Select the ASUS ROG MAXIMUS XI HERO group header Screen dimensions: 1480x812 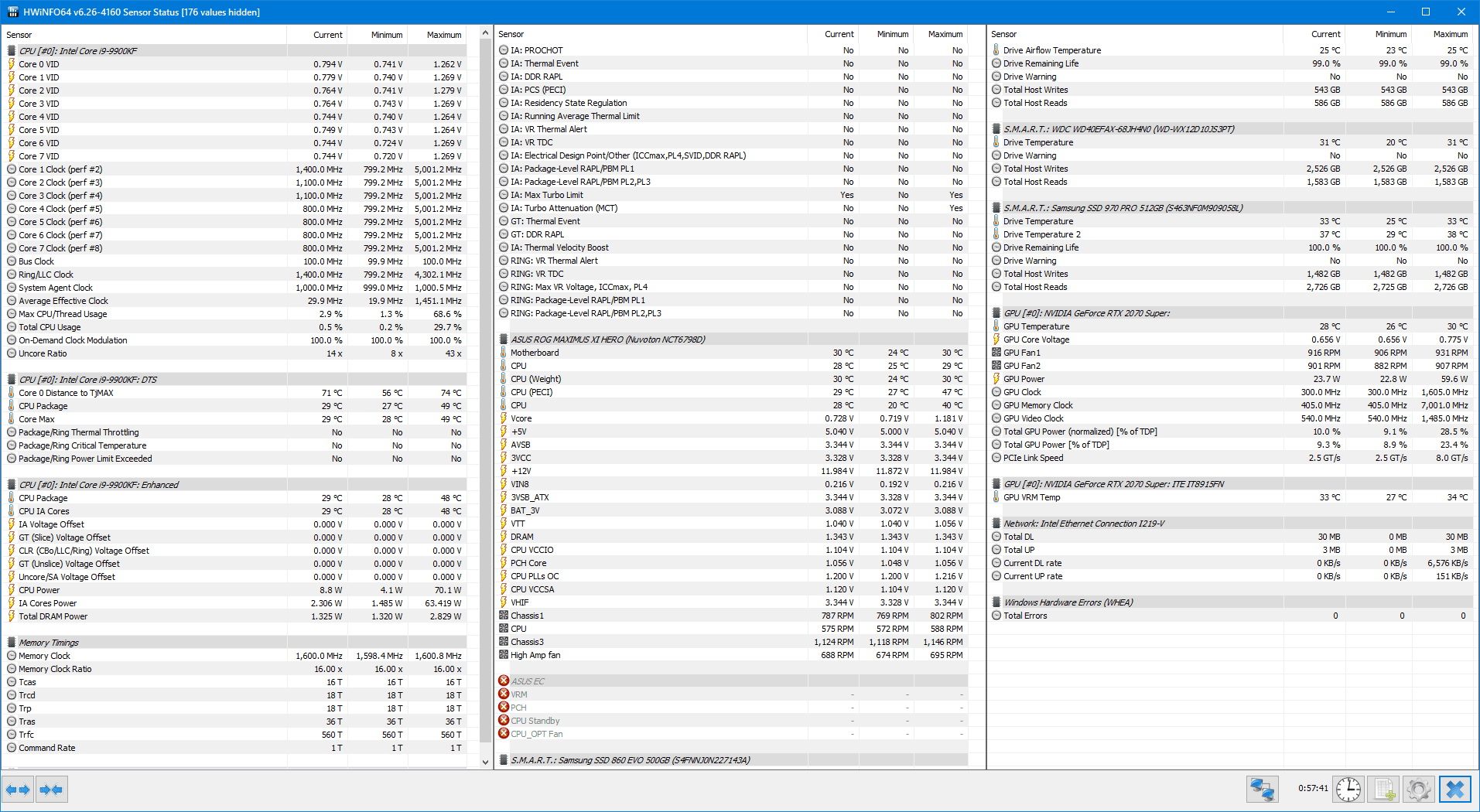tap(733, 339)
